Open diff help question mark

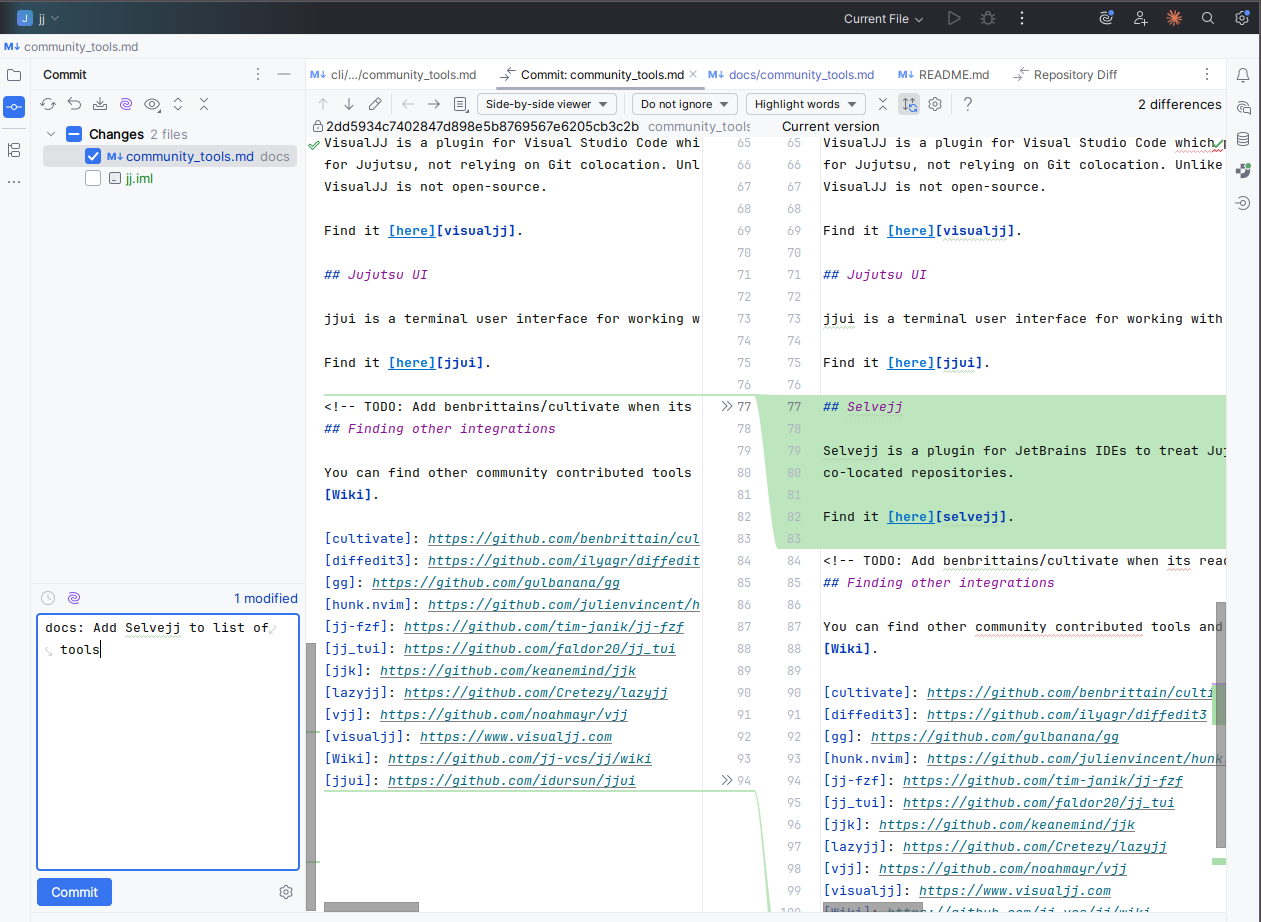[968, 104]
